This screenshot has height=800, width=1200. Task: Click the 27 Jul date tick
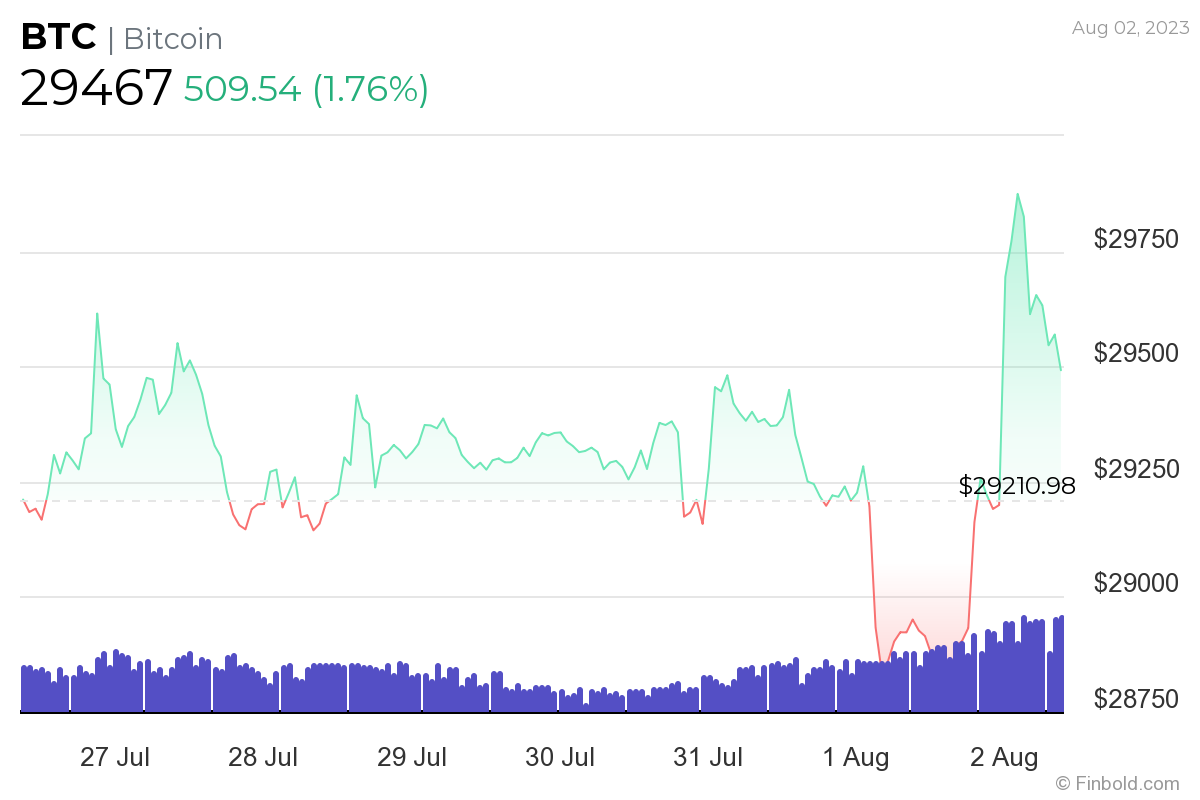[x=115, y=757]
